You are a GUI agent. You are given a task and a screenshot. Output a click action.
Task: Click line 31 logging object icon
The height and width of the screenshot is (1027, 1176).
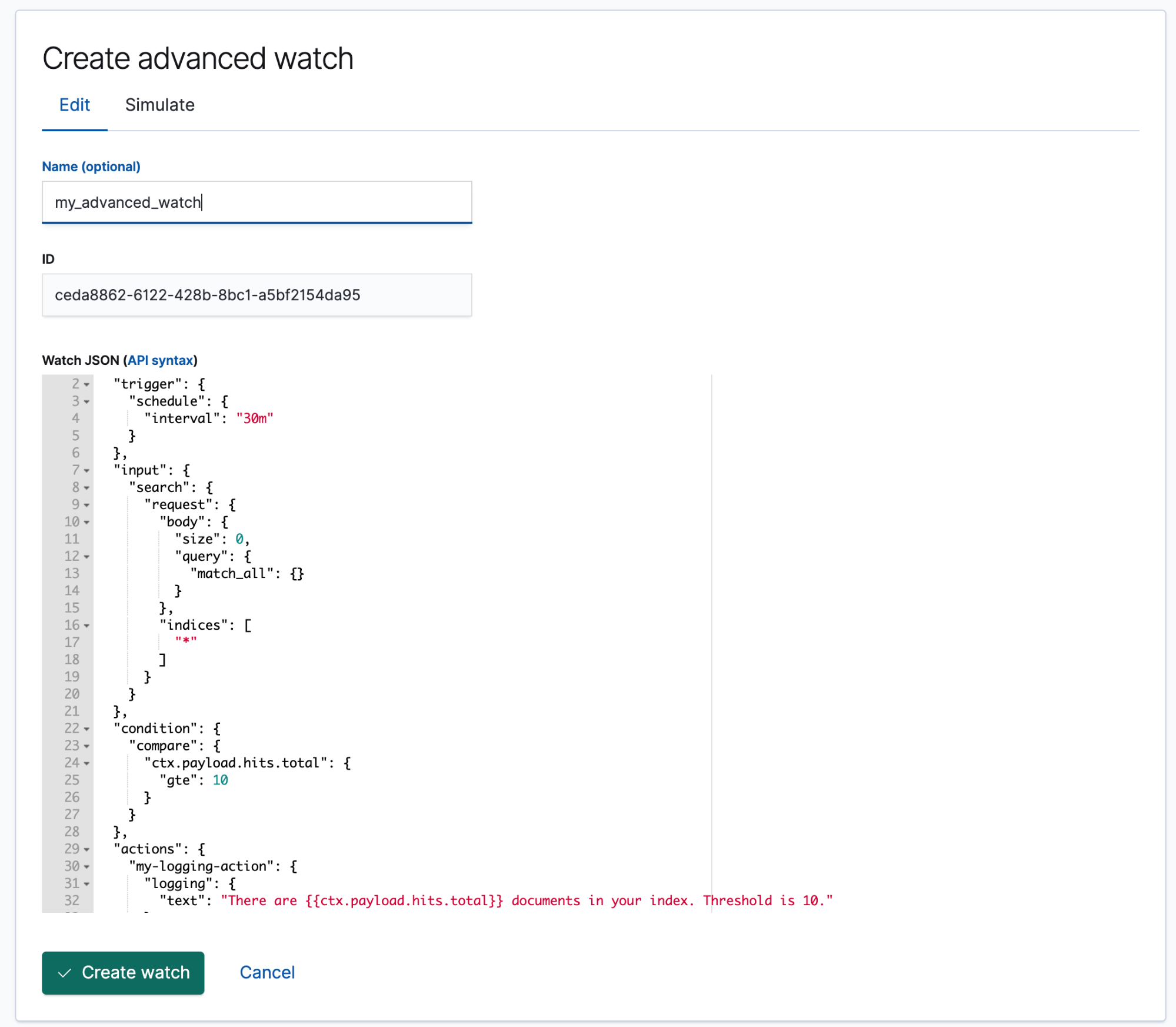pos(85,884)
